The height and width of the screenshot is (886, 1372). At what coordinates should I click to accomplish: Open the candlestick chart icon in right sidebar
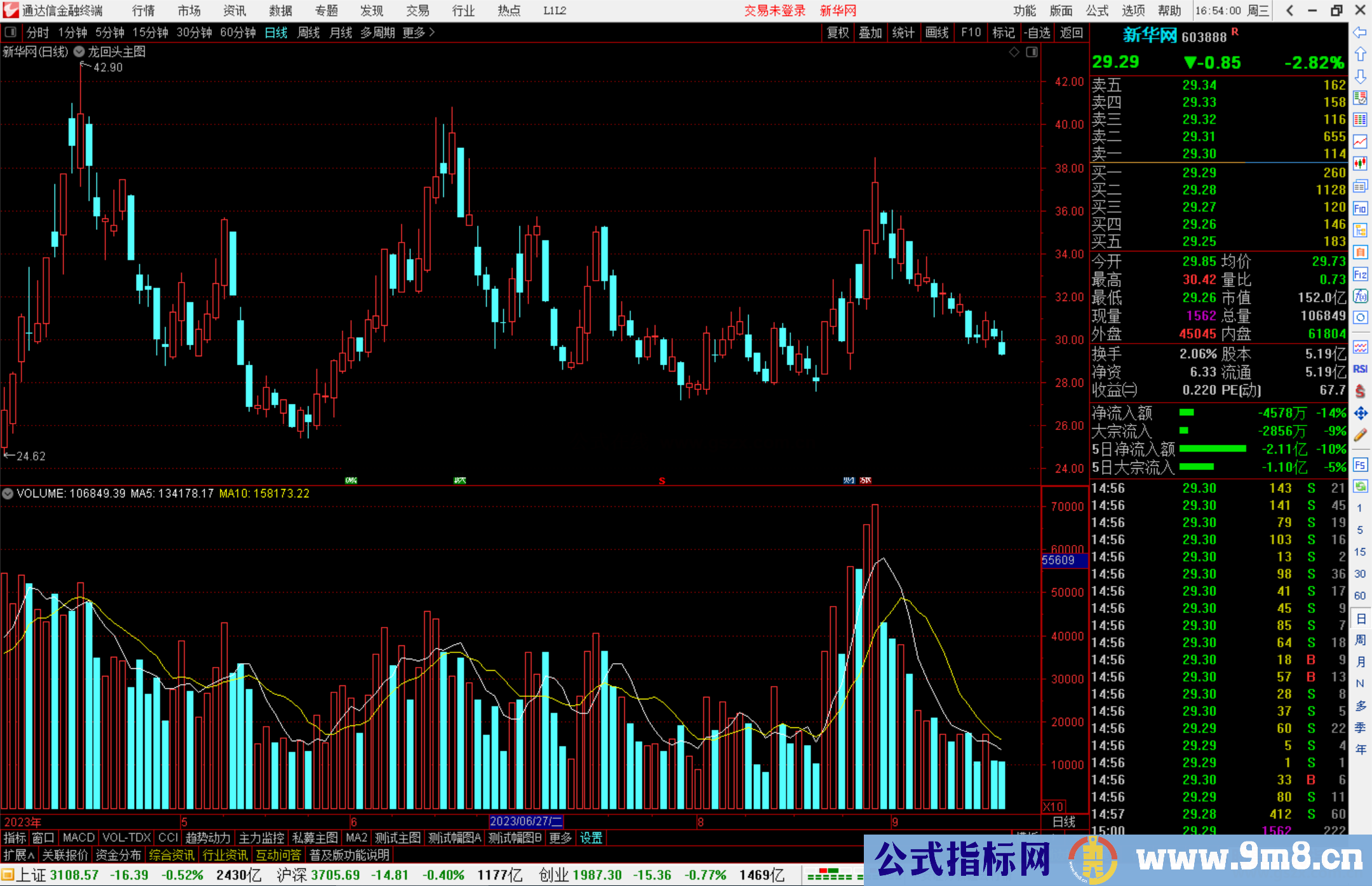click(1360, 164)
